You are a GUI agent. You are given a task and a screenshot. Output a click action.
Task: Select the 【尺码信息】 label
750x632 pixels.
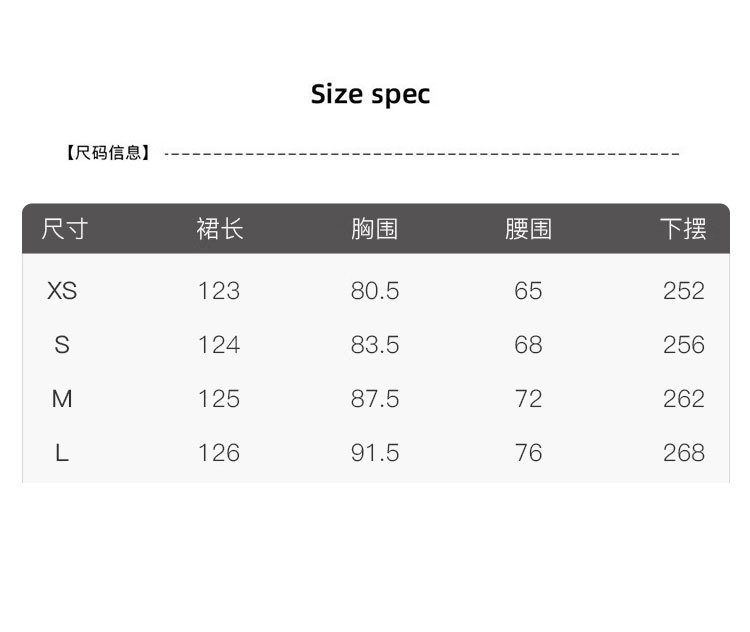(108, 153)
